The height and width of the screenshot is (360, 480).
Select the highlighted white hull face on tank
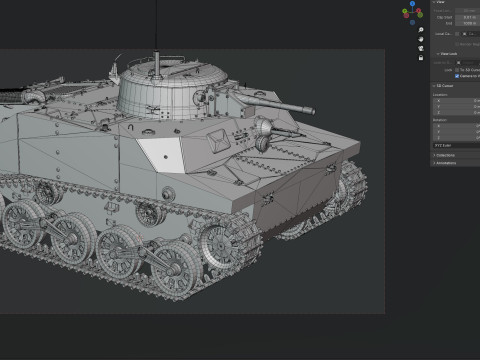[x=162, y=155]
